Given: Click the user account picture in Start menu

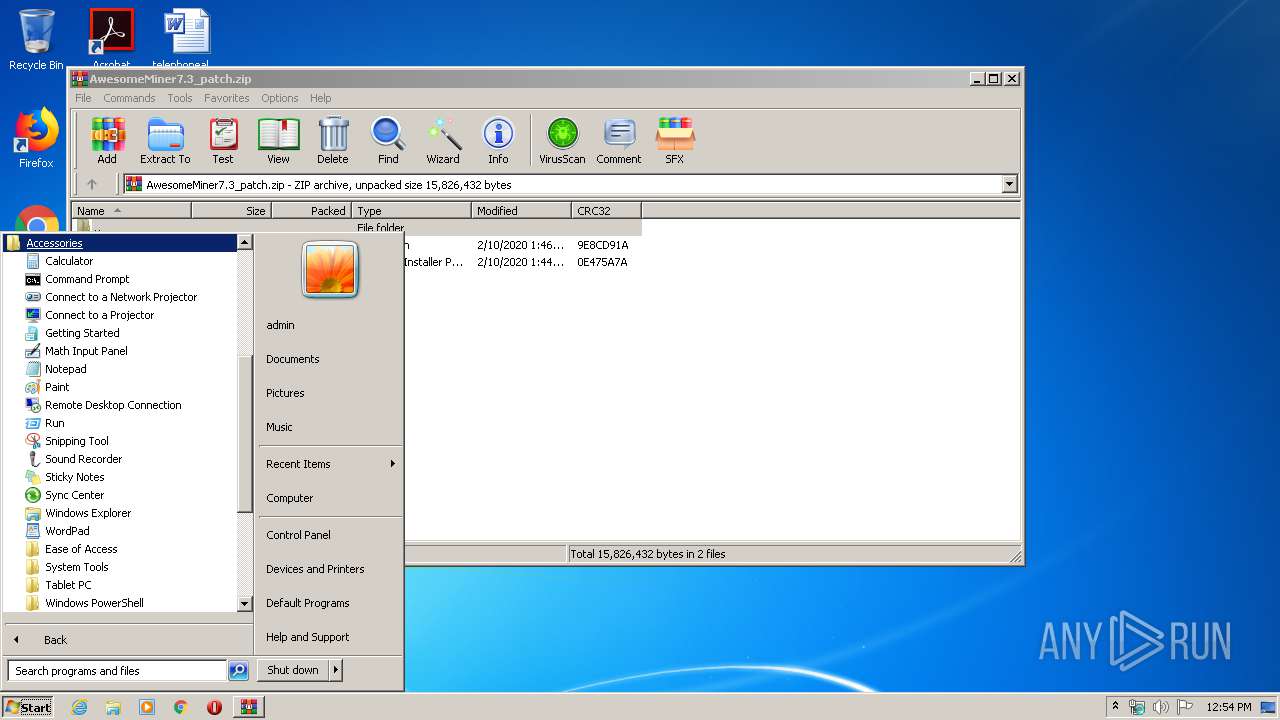Looking at the screenshot, I should (x=330, y=270).
